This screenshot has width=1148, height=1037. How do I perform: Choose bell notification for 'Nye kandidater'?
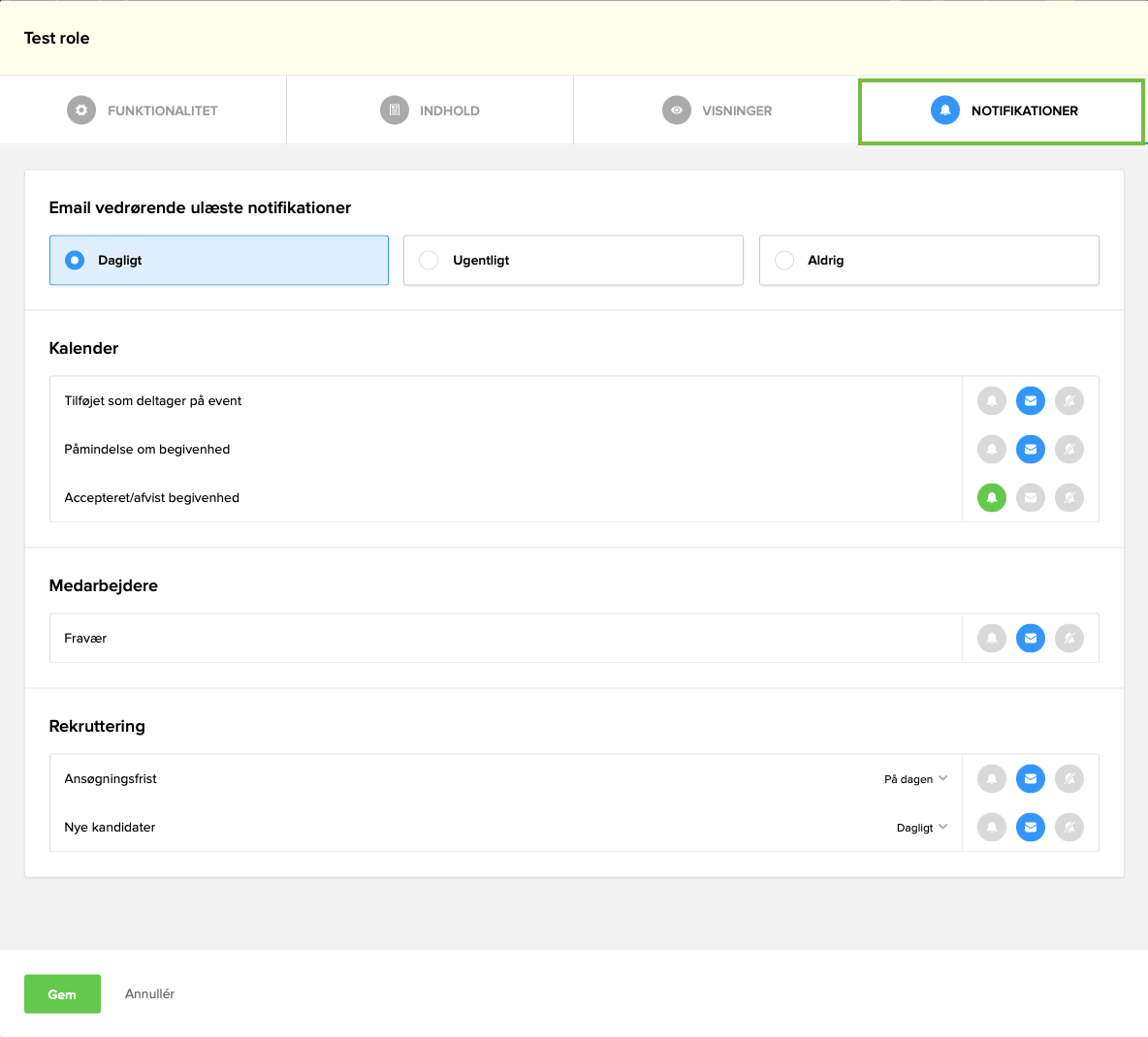pyautogui.click(x=991, y=828)
